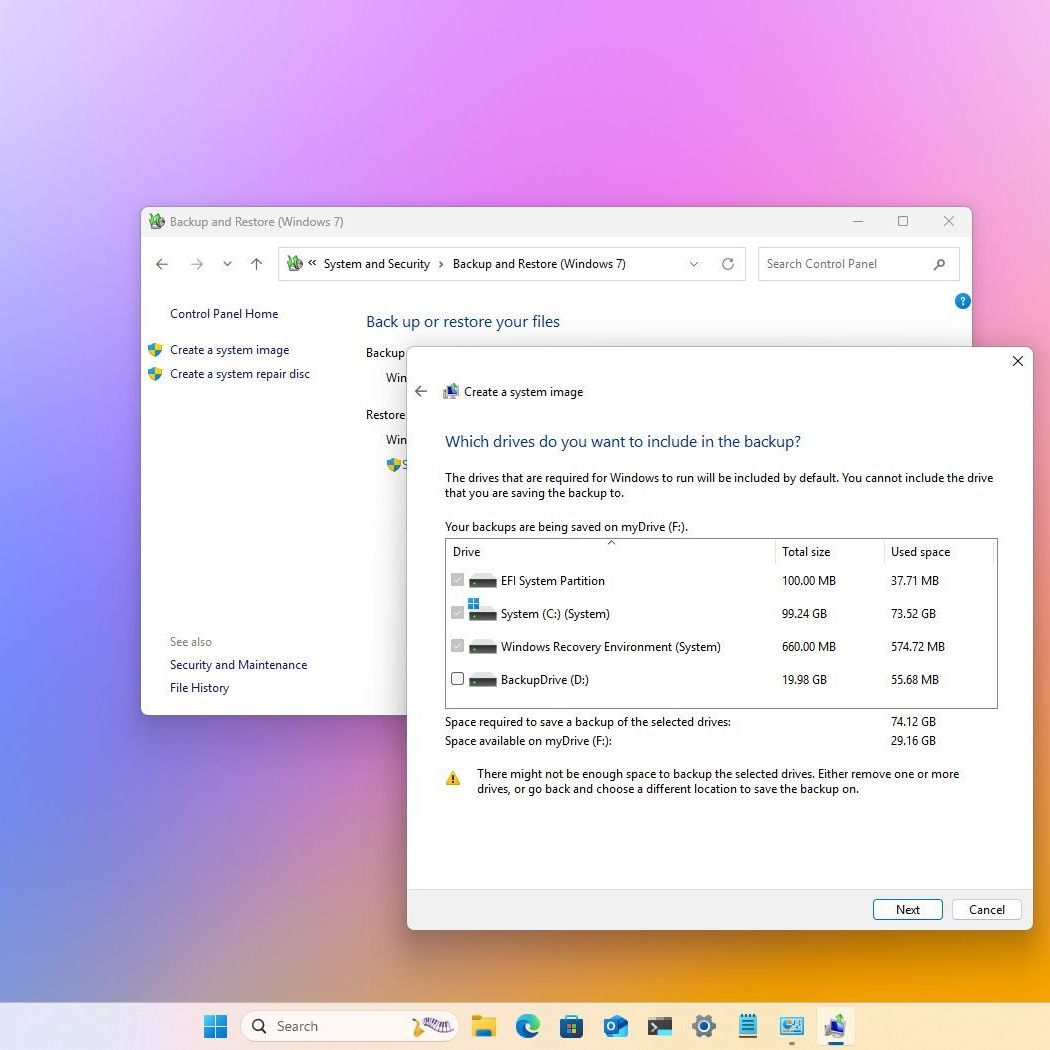Go back in the Create a system image wizard
The image size is (1050, 1050).
(x=421, y=392)
